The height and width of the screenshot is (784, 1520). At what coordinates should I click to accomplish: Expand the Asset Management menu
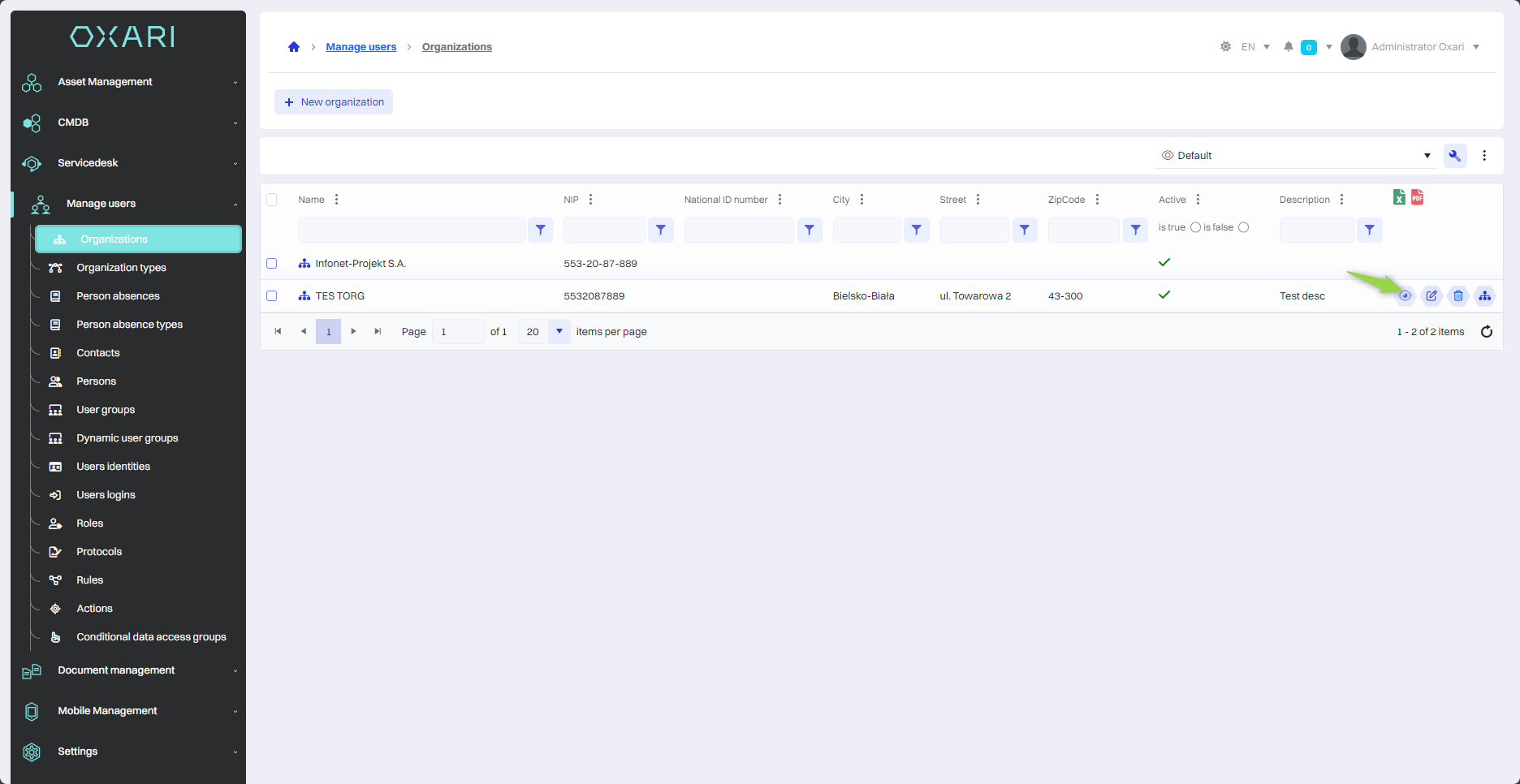[x=130, y=82]
